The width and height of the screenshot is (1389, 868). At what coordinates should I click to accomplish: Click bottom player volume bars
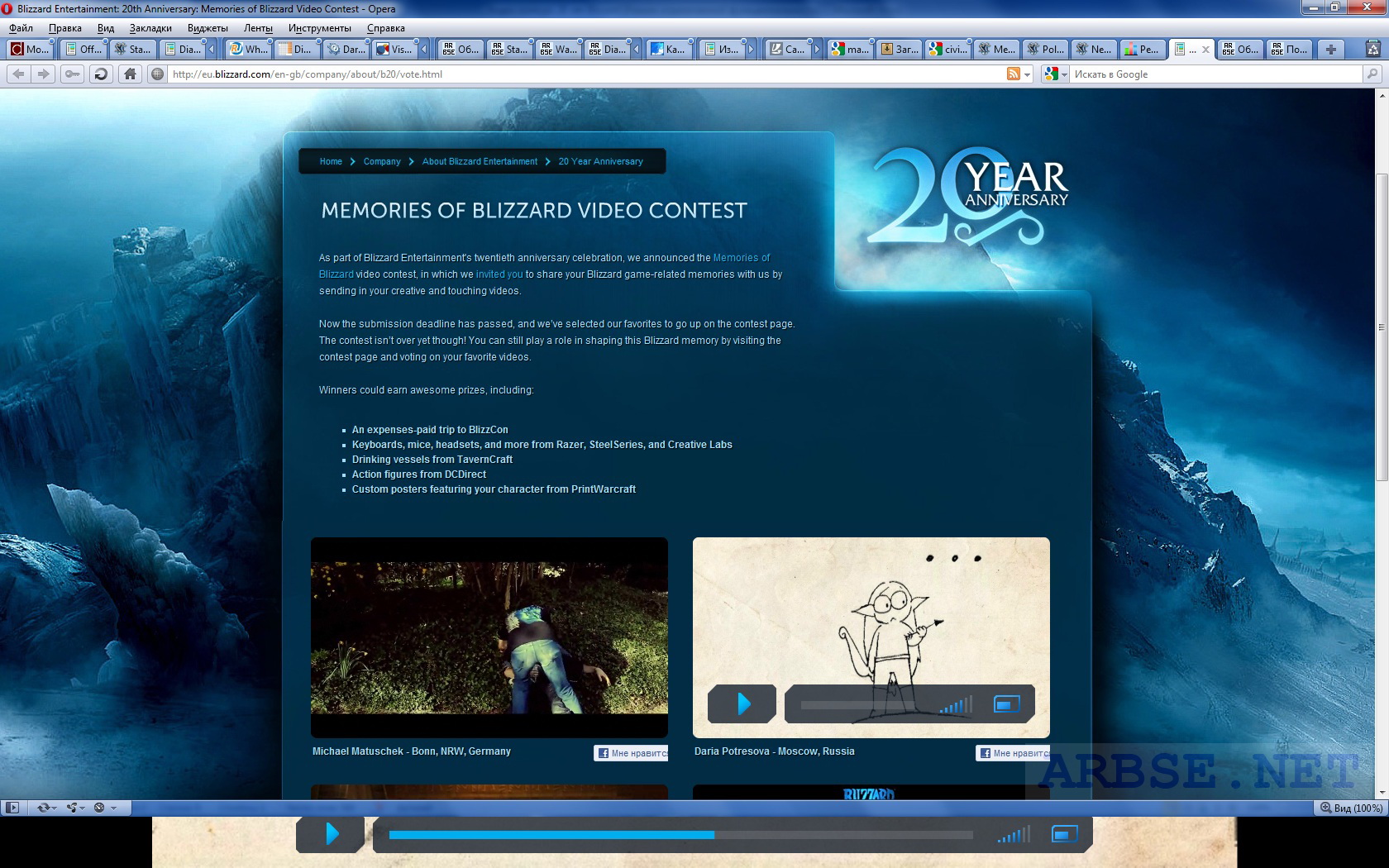point(1014,835)
